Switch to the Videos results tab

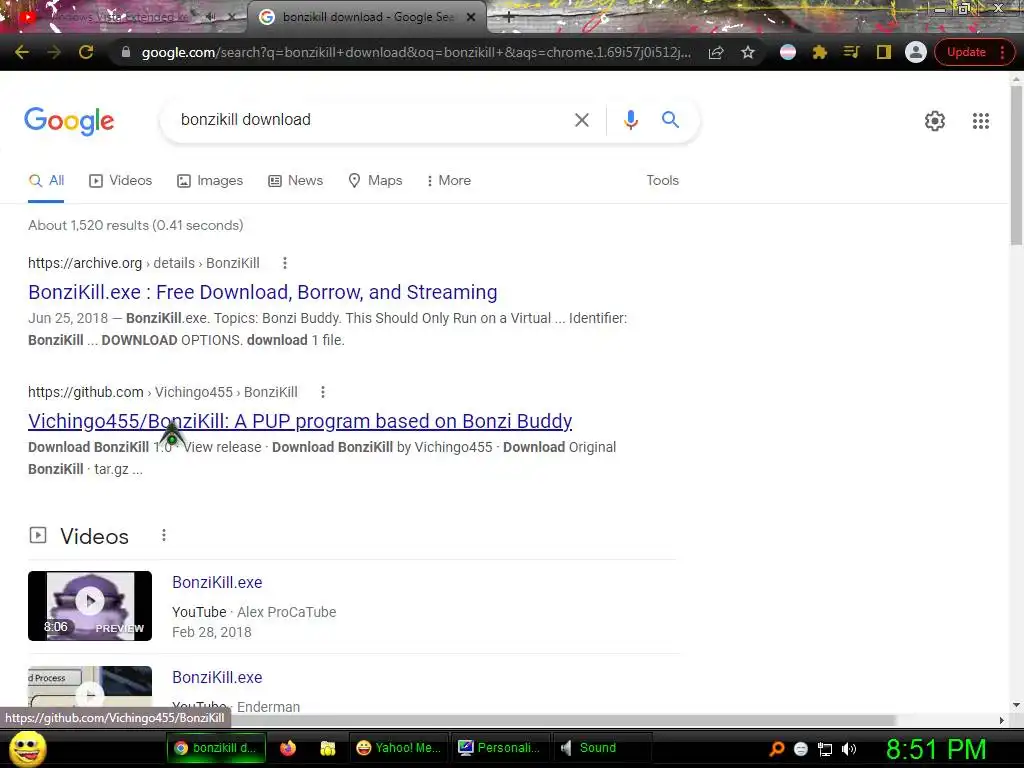tap(121, 180)
